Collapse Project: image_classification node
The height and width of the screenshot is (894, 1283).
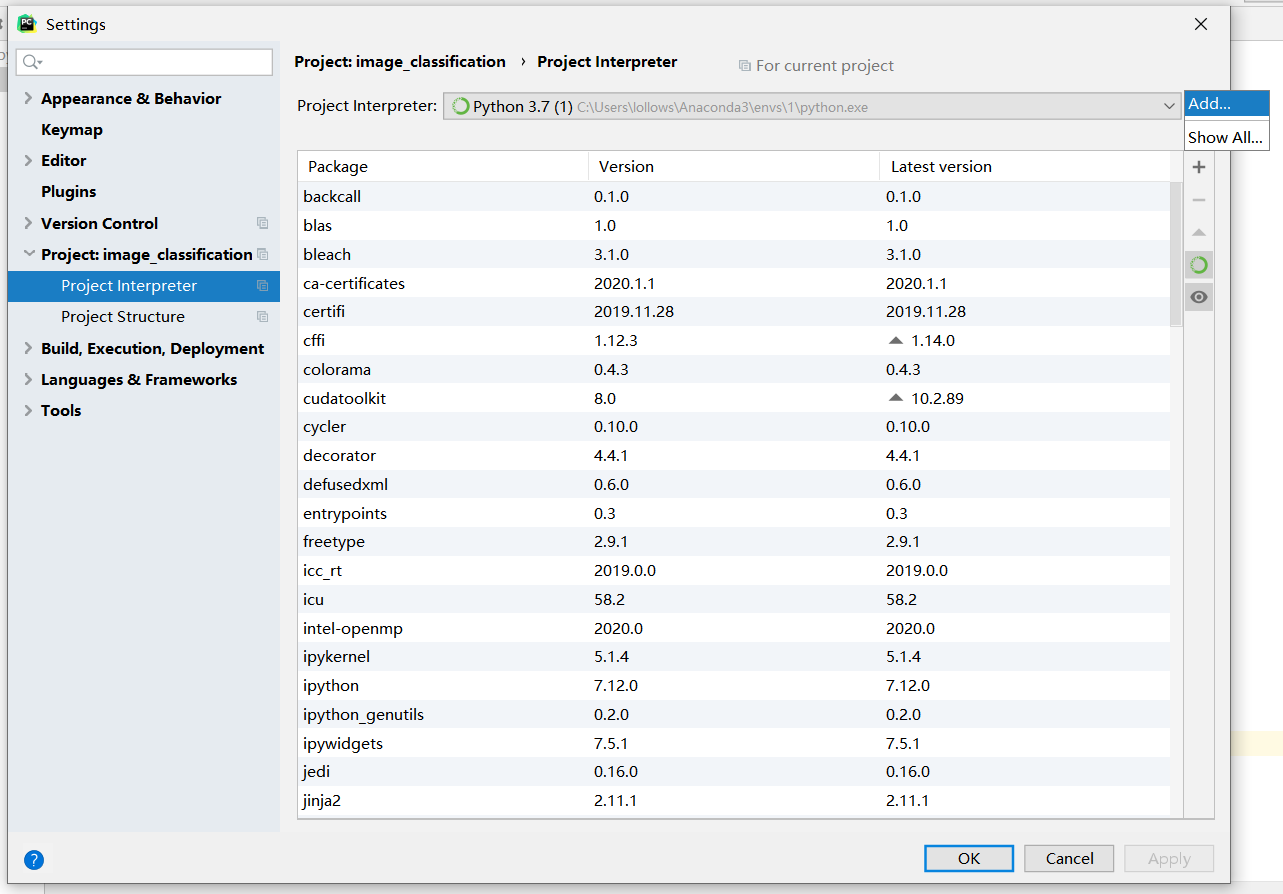28,254
